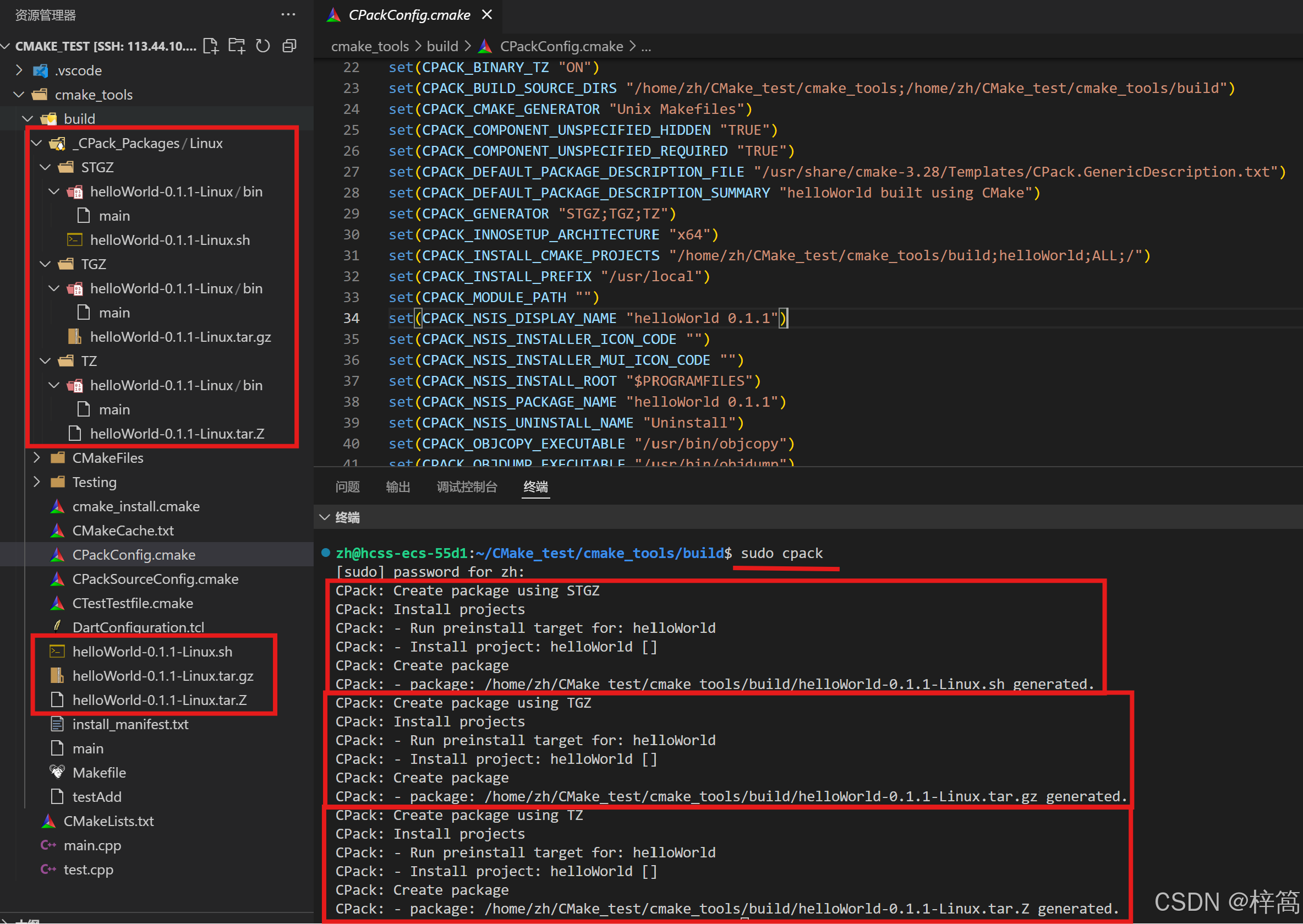Image resolution: width=1303 pixels, height=924 pixels.
Task: Switch to the 问题 problems tab
Action: pos(347,487)
